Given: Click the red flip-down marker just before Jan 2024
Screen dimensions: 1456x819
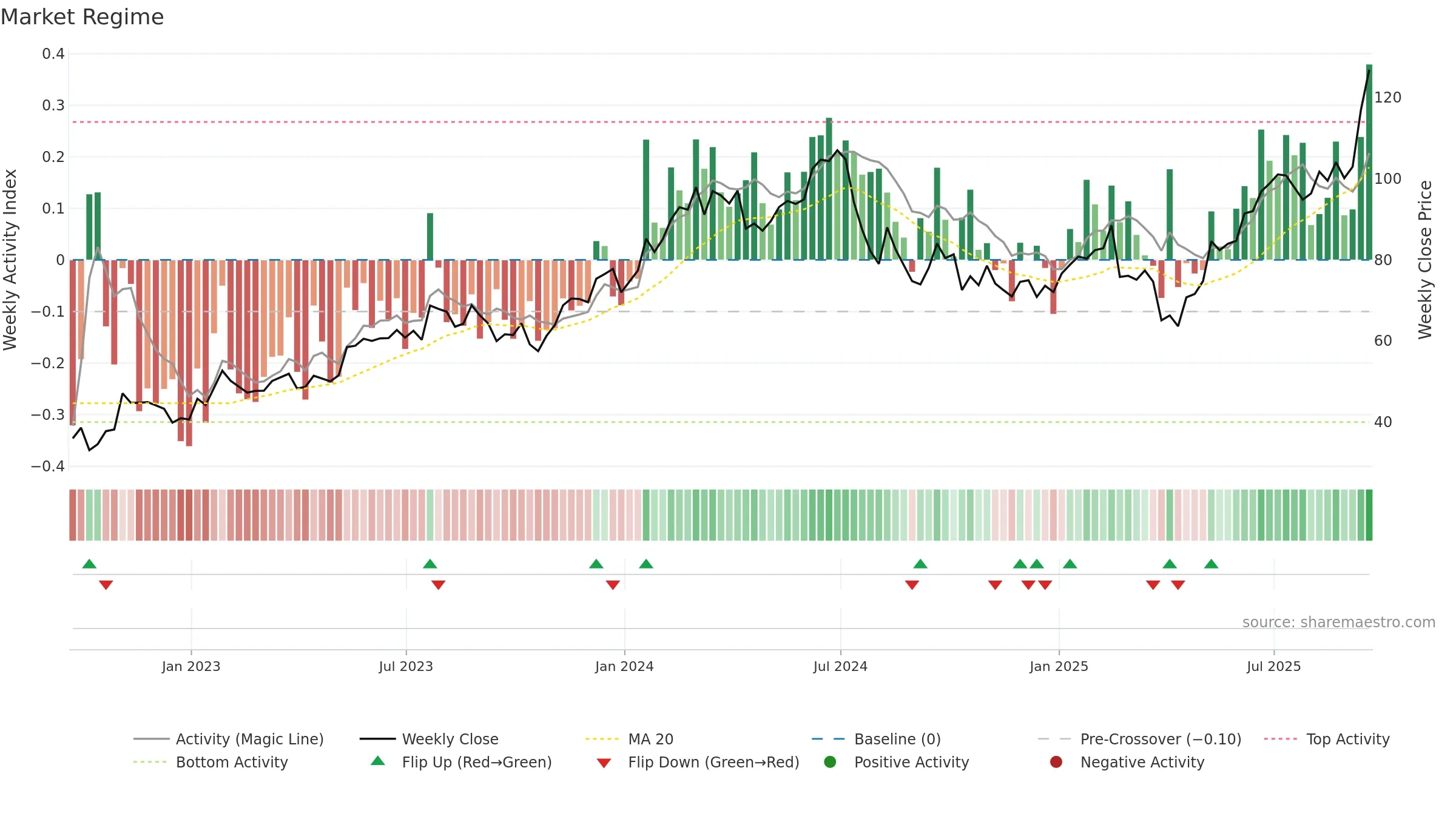Looking at the screenshot, I should 613,585.
